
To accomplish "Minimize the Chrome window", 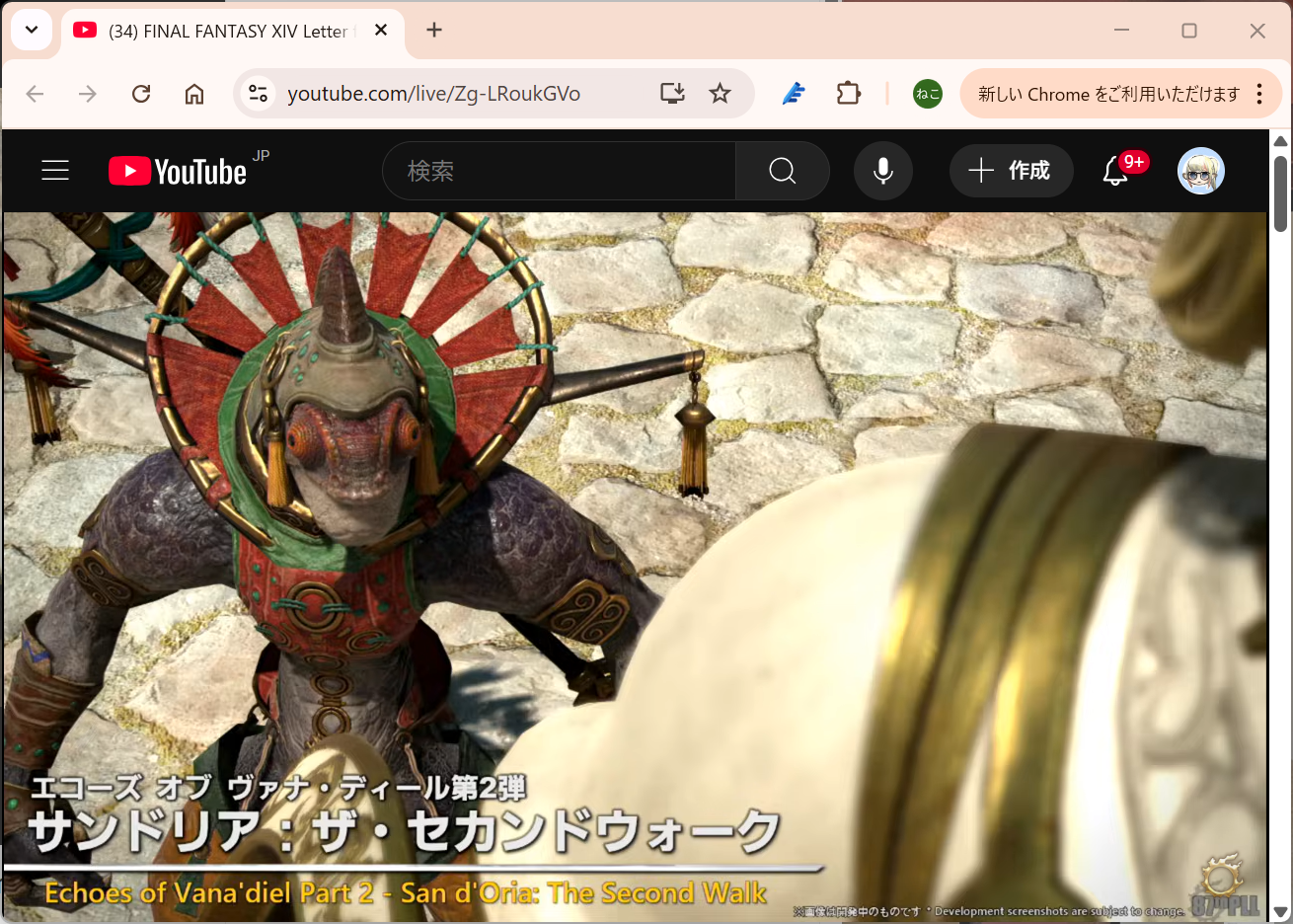I will [x=1121, y=31].
